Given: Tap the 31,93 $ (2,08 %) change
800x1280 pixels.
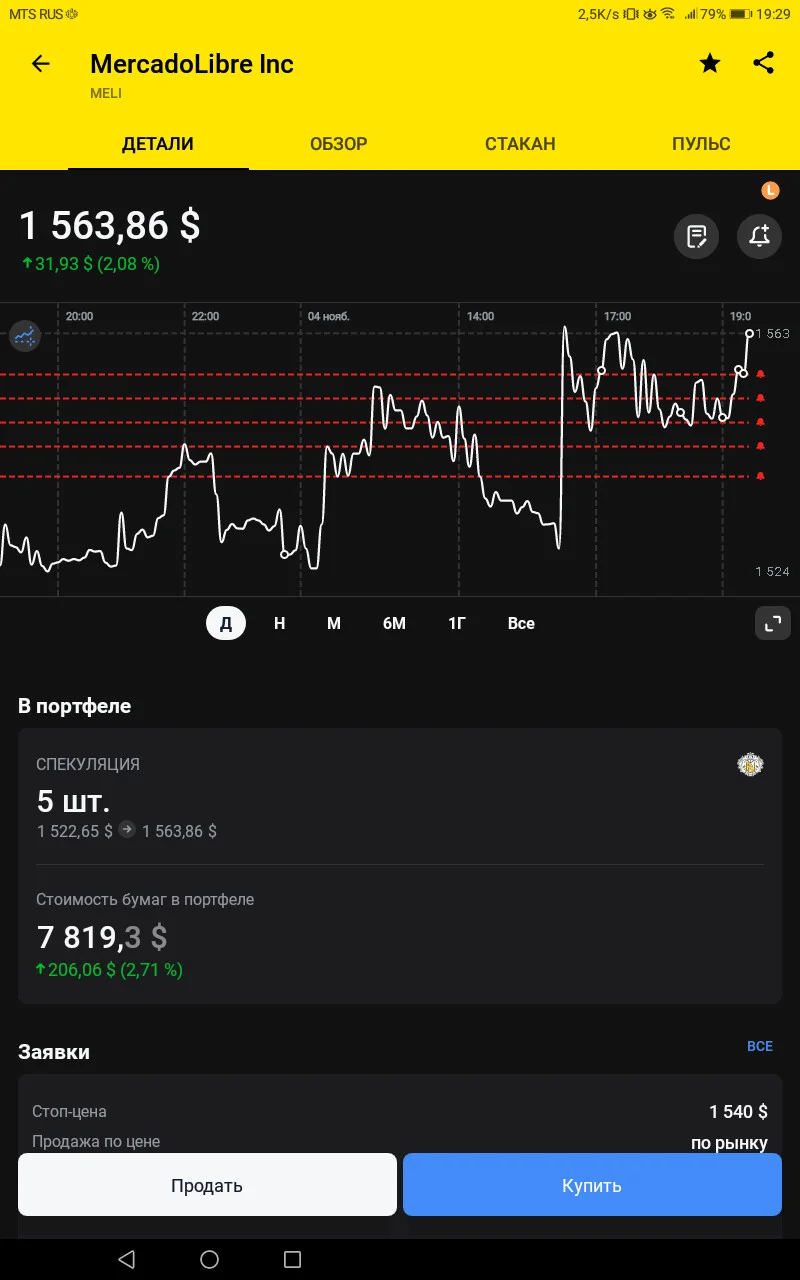Looking at the screenshot, I should 91,264.
